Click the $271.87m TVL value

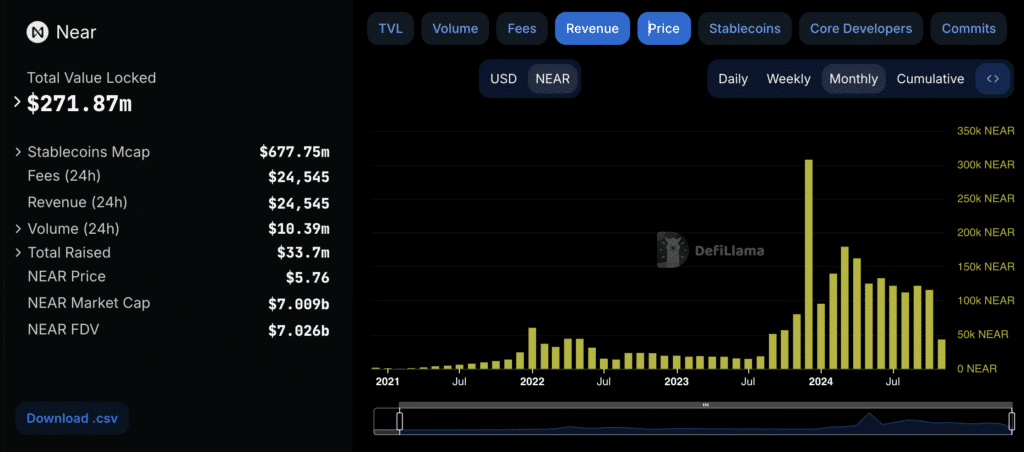[x=80, y=104]
